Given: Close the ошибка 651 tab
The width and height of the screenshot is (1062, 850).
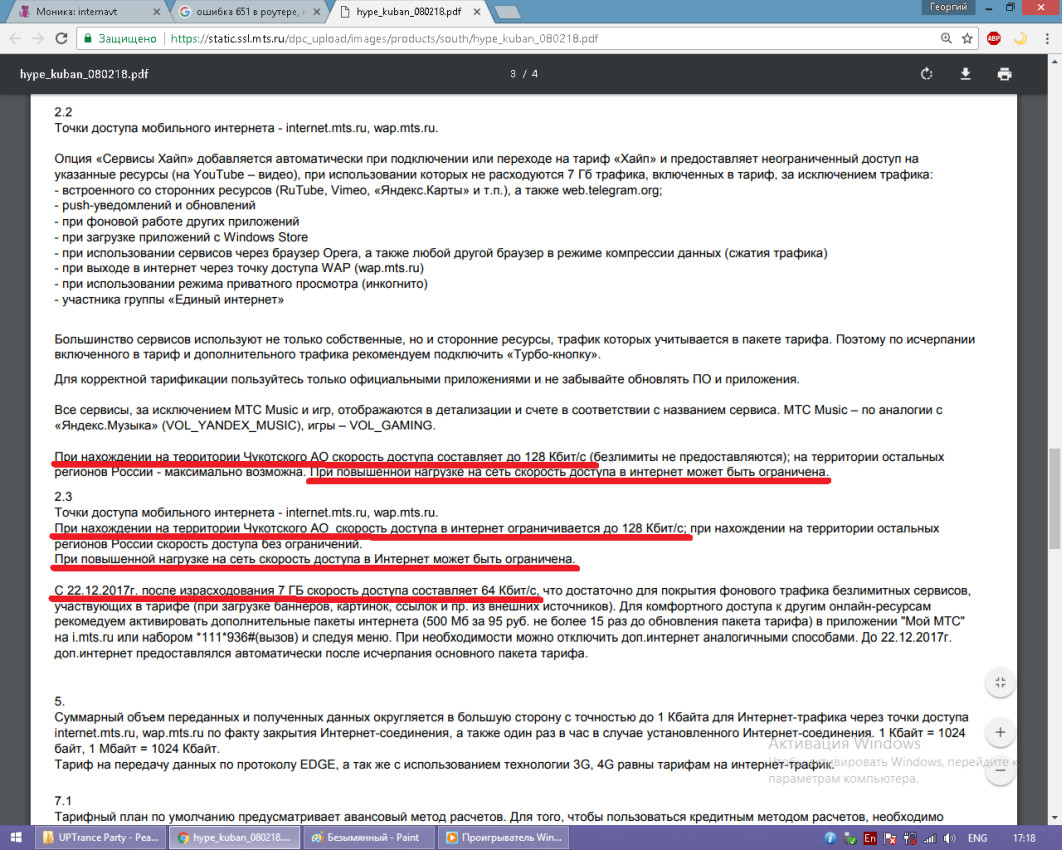Looking at the screenshot, I should point(316,12).
